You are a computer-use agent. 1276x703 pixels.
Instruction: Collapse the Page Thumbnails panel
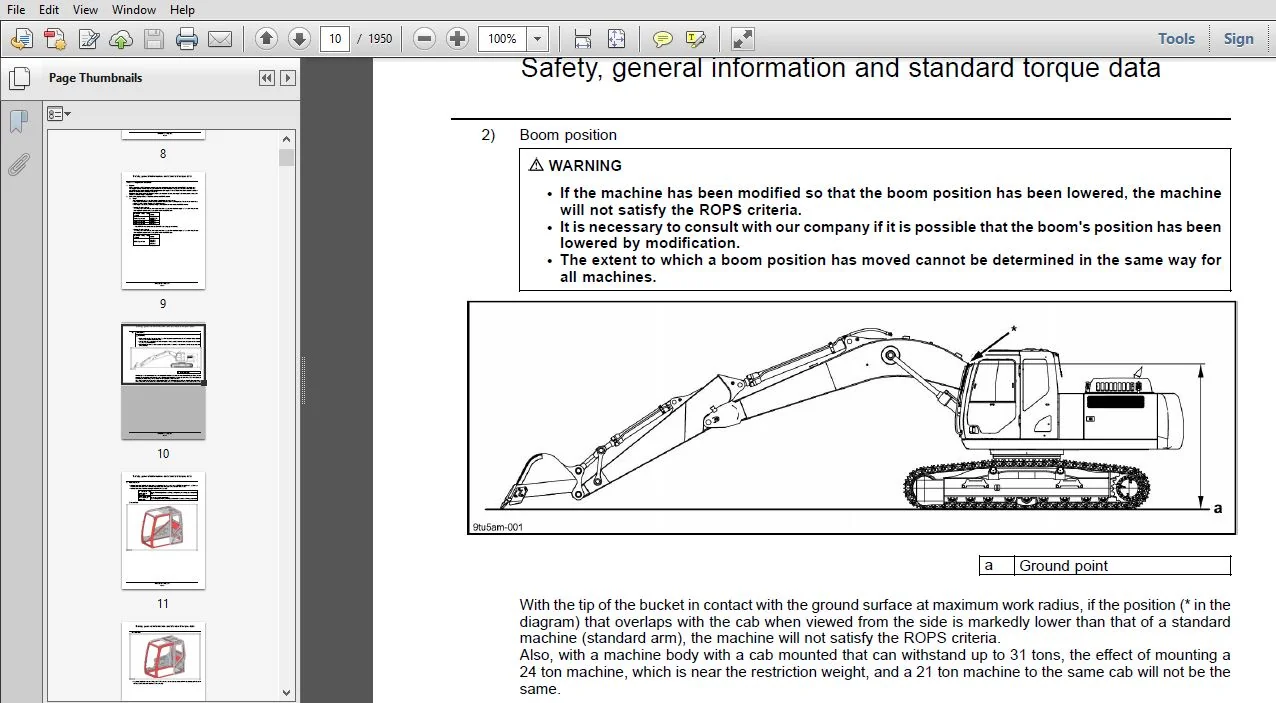point(267,78)
